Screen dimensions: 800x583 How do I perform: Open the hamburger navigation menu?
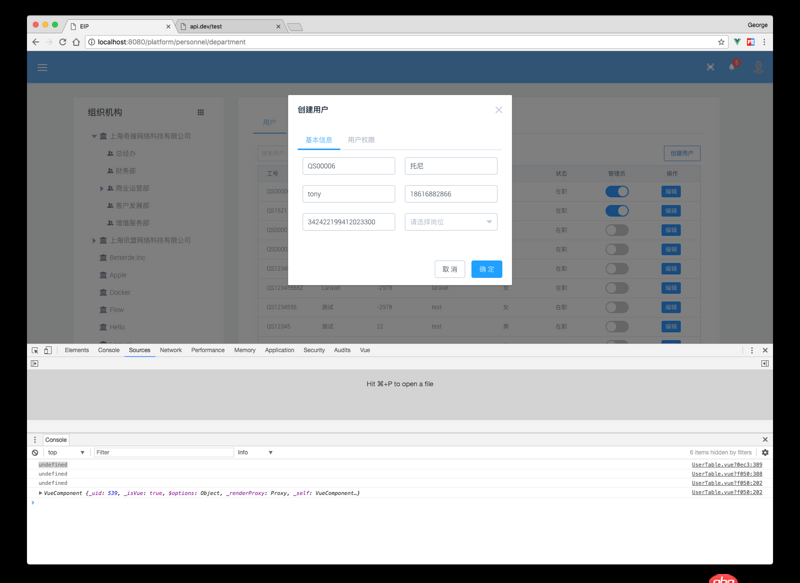tap(41, 67)
